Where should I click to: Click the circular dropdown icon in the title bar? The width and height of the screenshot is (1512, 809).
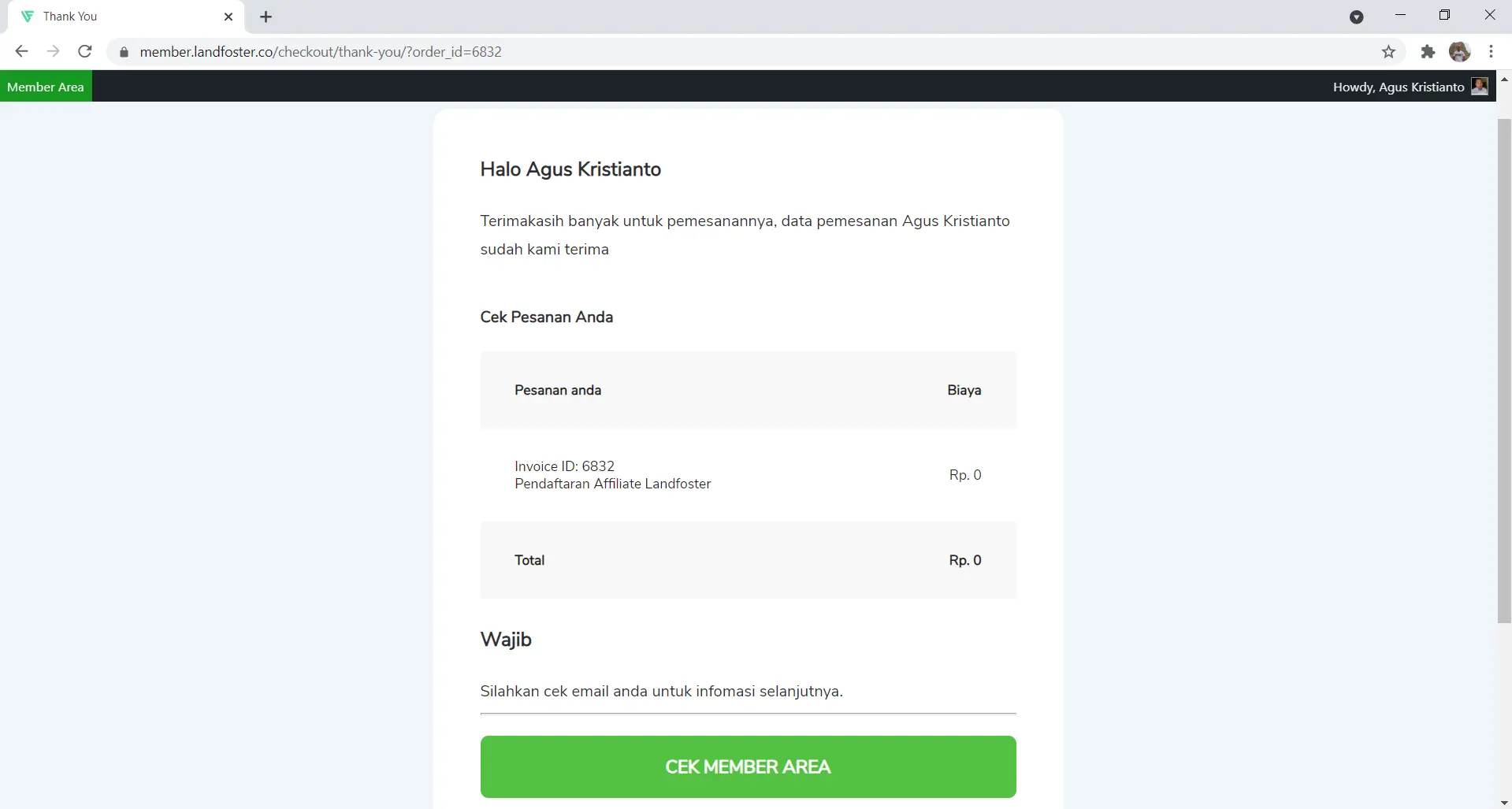[1356, 17]
